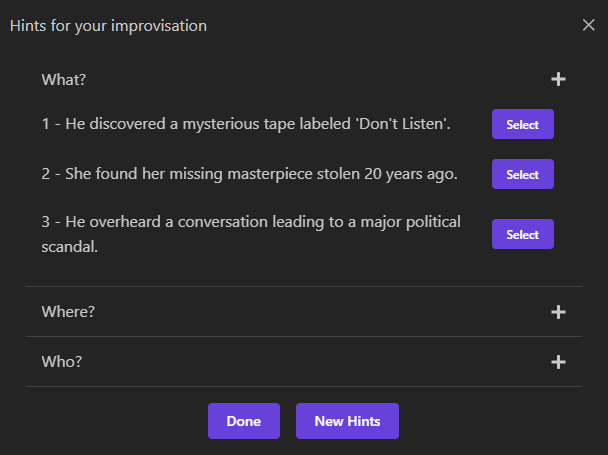The width and height of the screenshot is (608, 455).
Task: Click the quoted 'Don't Listen' label text
Action: [402, 124]
